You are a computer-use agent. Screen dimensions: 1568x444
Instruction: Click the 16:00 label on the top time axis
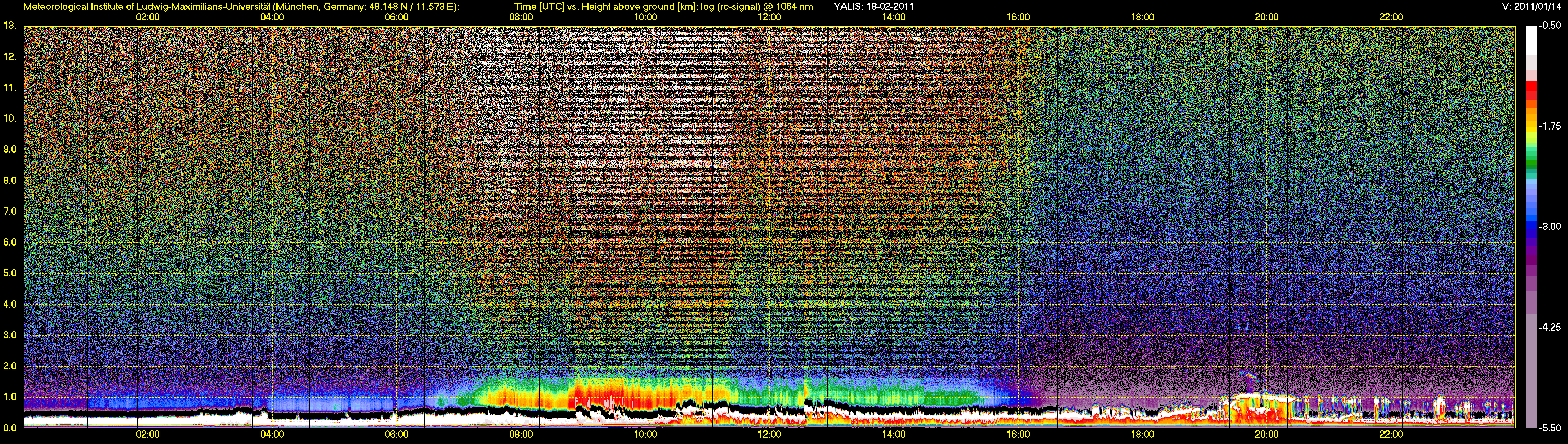[1018, 17]
